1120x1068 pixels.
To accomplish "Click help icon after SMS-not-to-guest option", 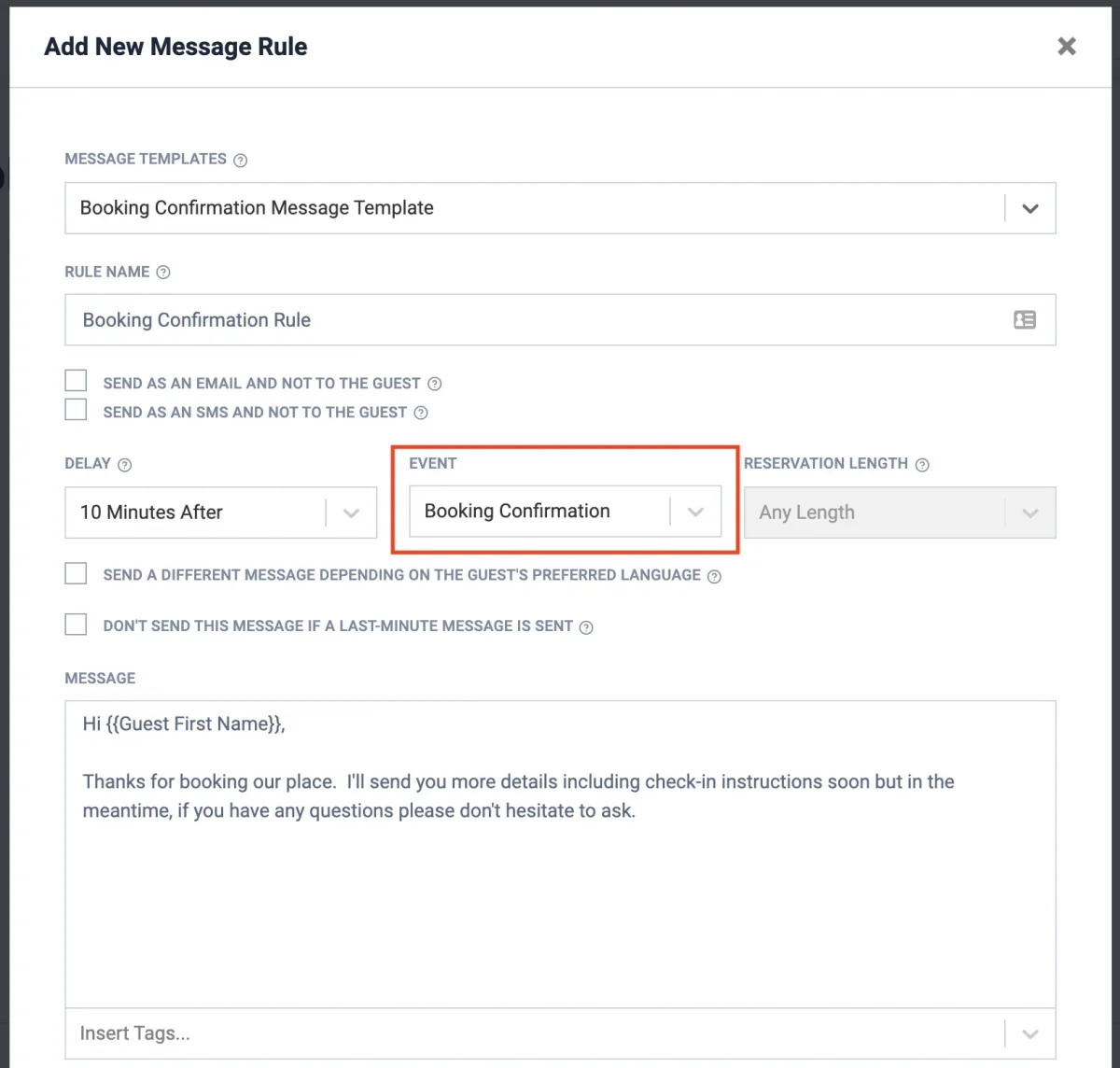I will tap(421, 413).
